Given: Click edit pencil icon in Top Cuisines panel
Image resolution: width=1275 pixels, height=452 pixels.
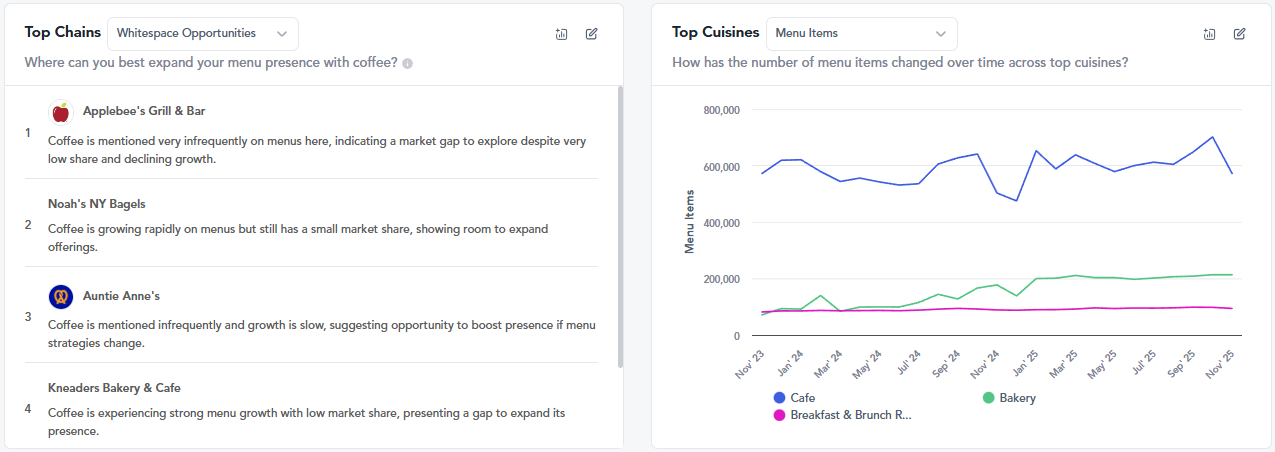Looking at the screenshot, I should click(1239, 34).
